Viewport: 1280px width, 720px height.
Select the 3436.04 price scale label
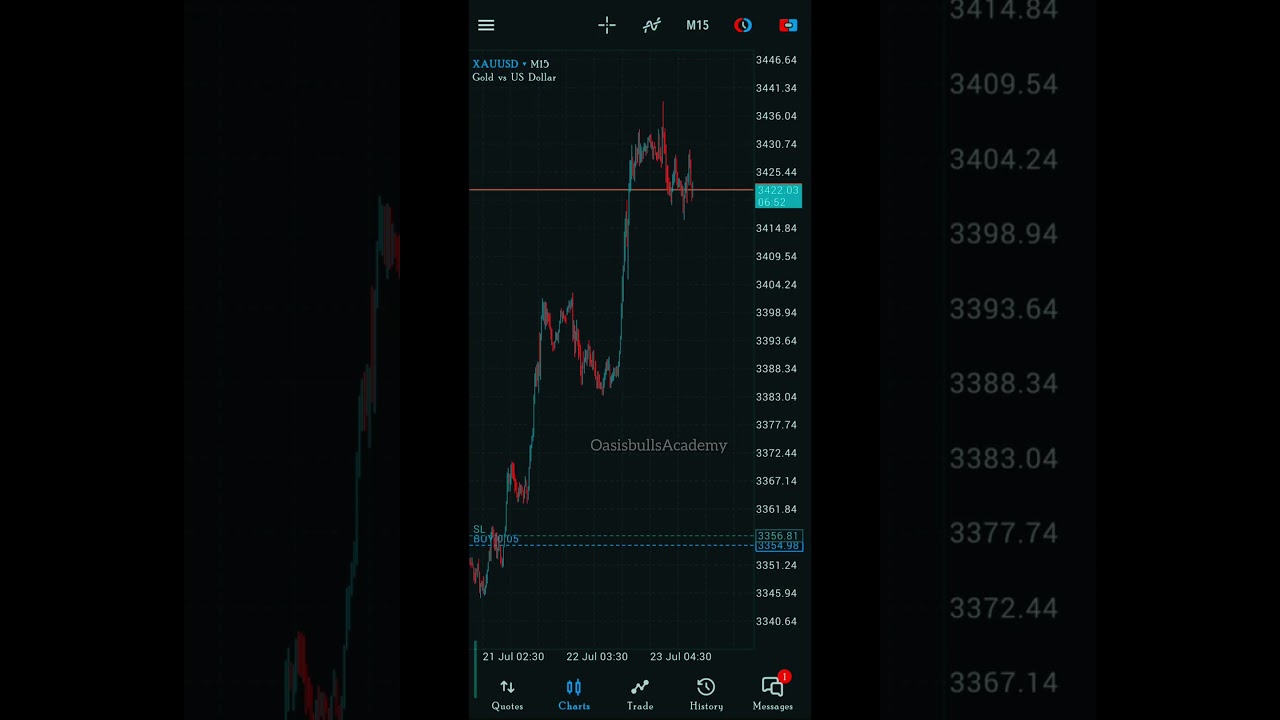coord(777,116)
